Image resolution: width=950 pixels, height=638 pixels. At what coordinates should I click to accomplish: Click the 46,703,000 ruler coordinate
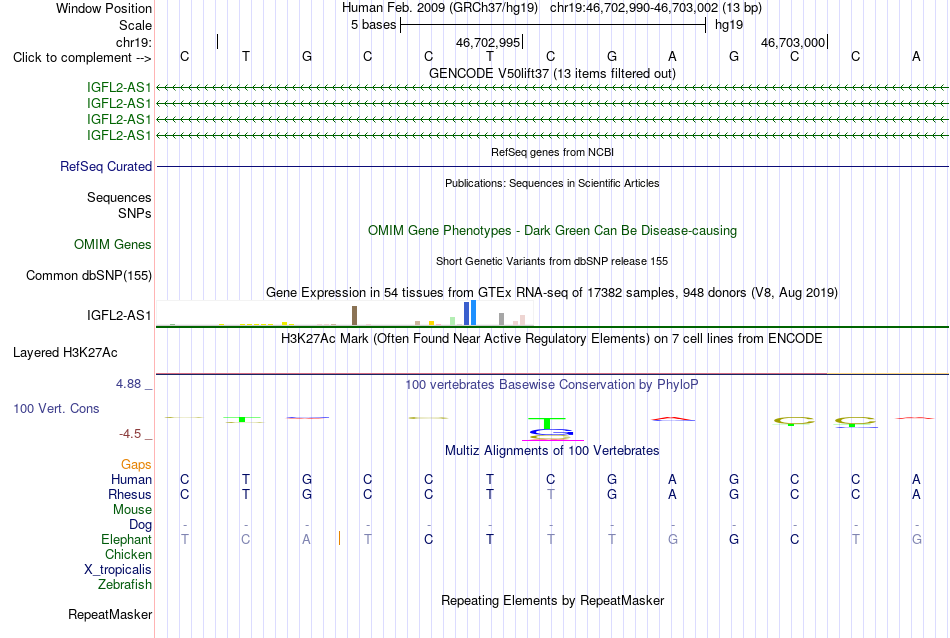click(x=792, y=42)
